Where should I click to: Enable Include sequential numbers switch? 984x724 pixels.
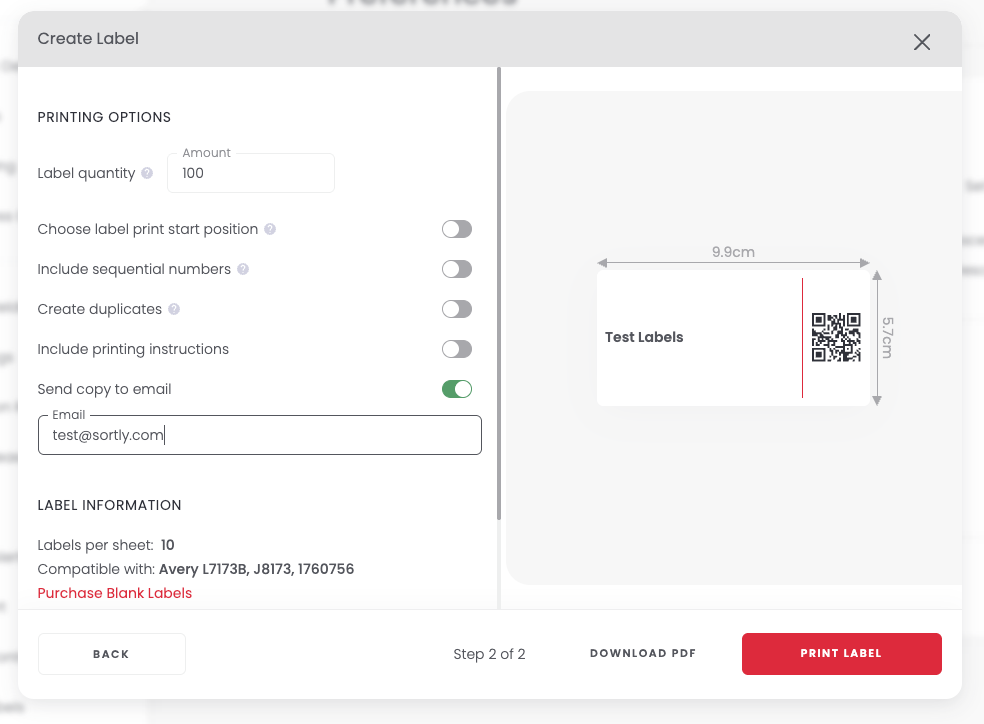(457, 269)
